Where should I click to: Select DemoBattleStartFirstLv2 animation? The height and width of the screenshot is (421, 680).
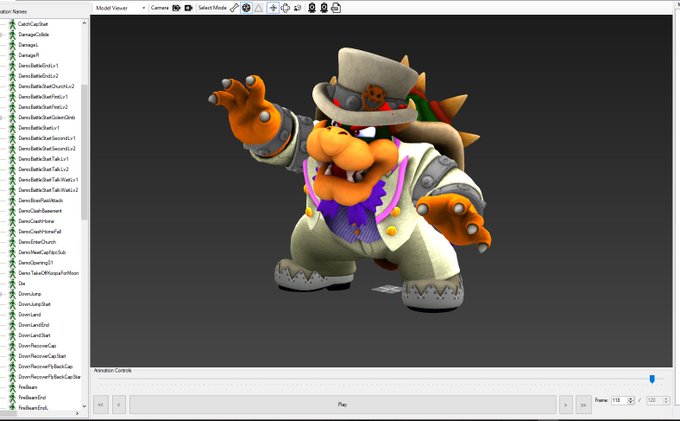(x=43, y=107)
